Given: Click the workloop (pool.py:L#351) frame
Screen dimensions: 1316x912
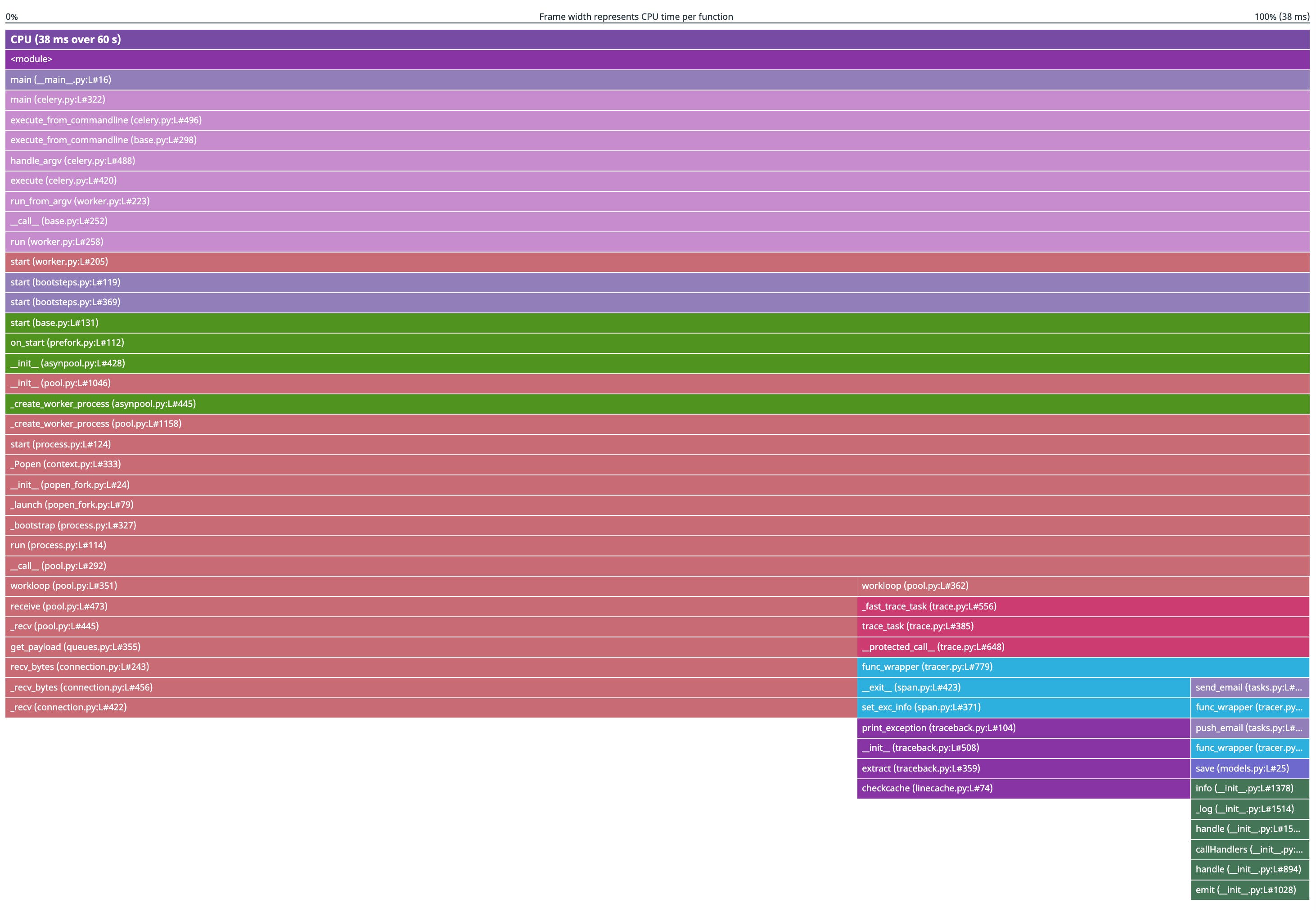Looking at the screenshot, I should pos(431,586).
